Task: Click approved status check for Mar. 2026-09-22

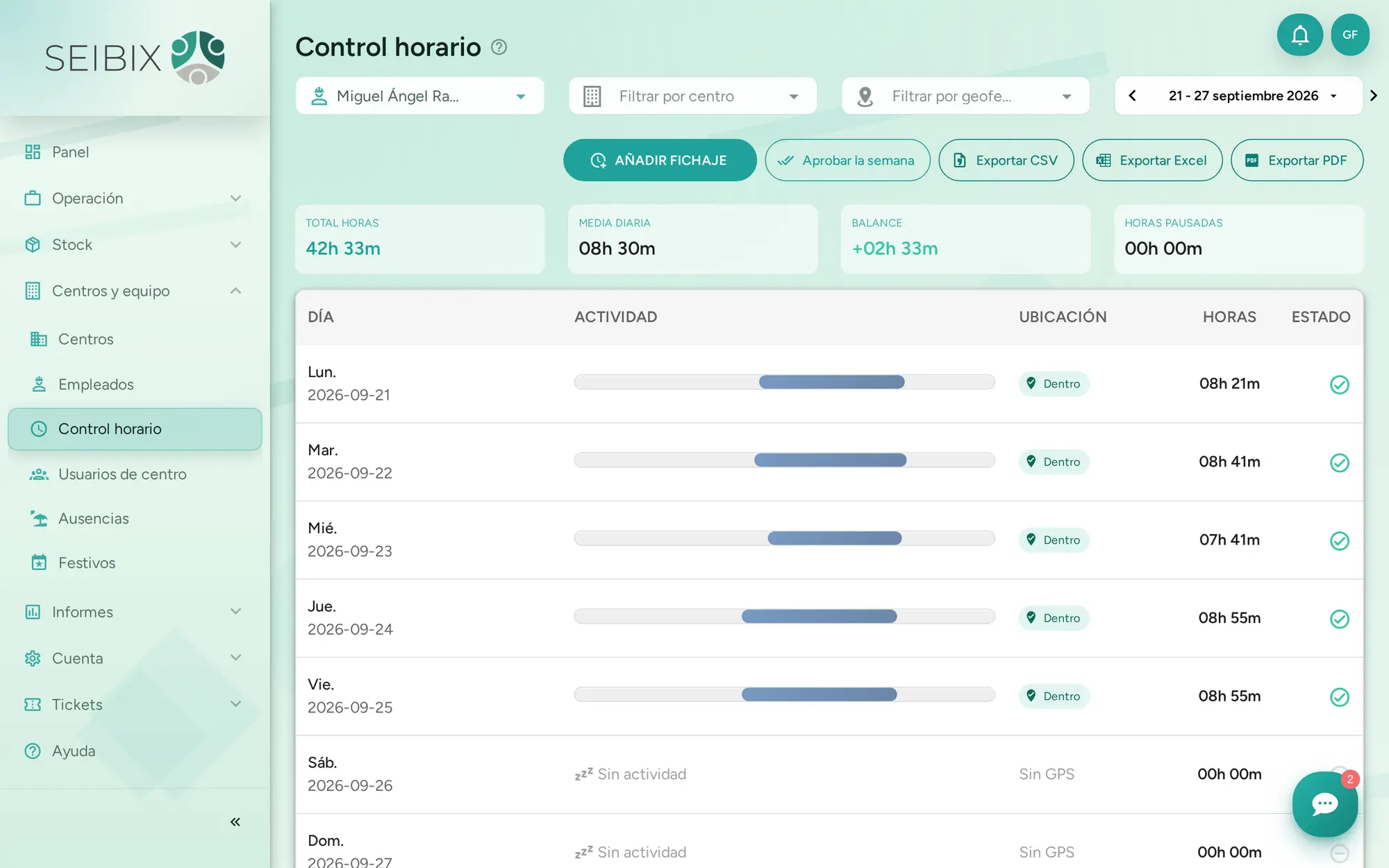Action: (x=1339, y=462)
